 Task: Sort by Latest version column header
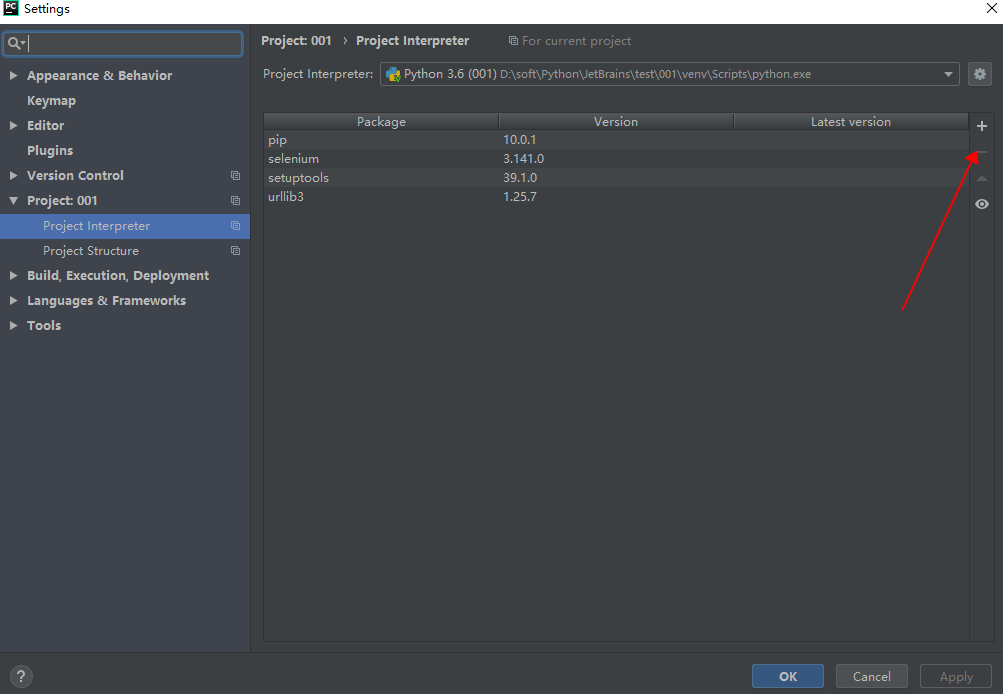point(851,122)
